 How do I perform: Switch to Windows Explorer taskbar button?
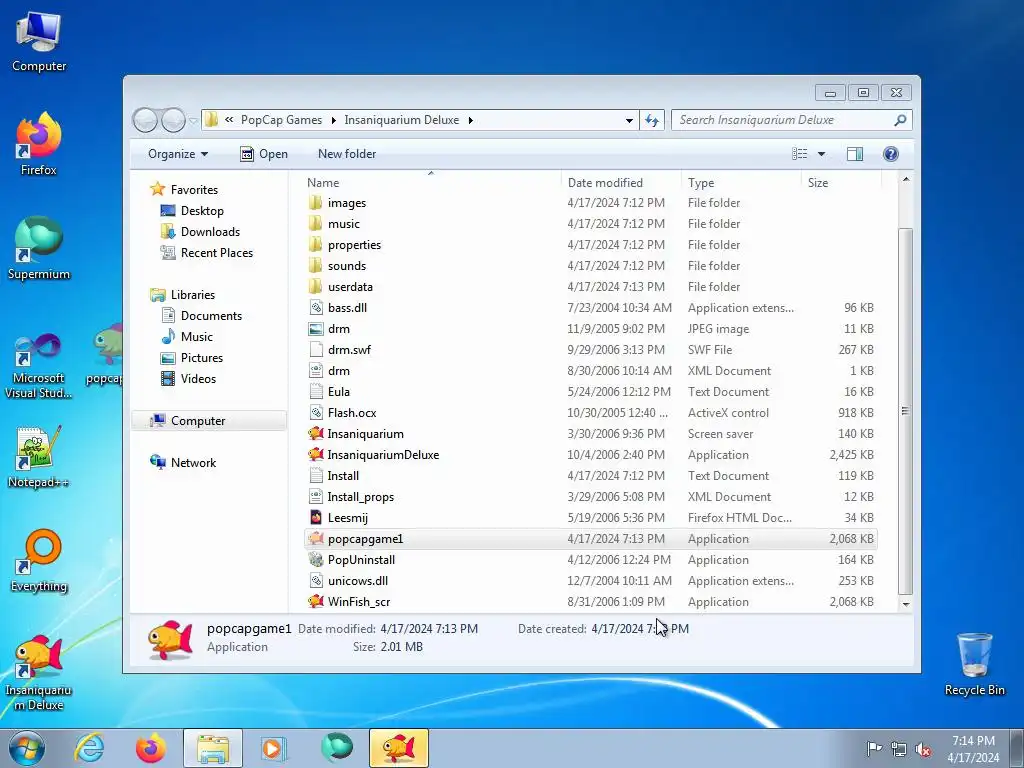click(x=213, y=748)
